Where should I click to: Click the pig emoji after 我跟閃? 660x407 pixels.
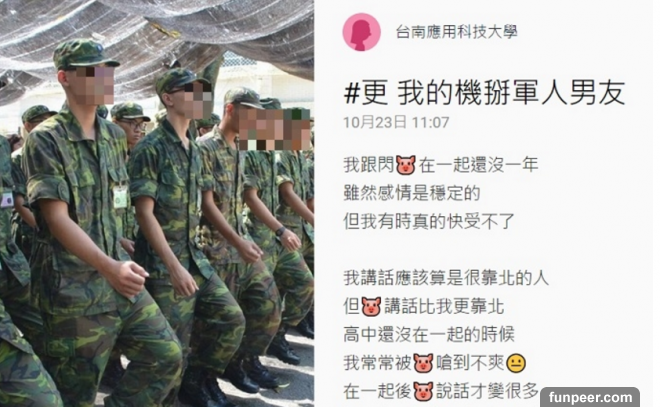406,165
